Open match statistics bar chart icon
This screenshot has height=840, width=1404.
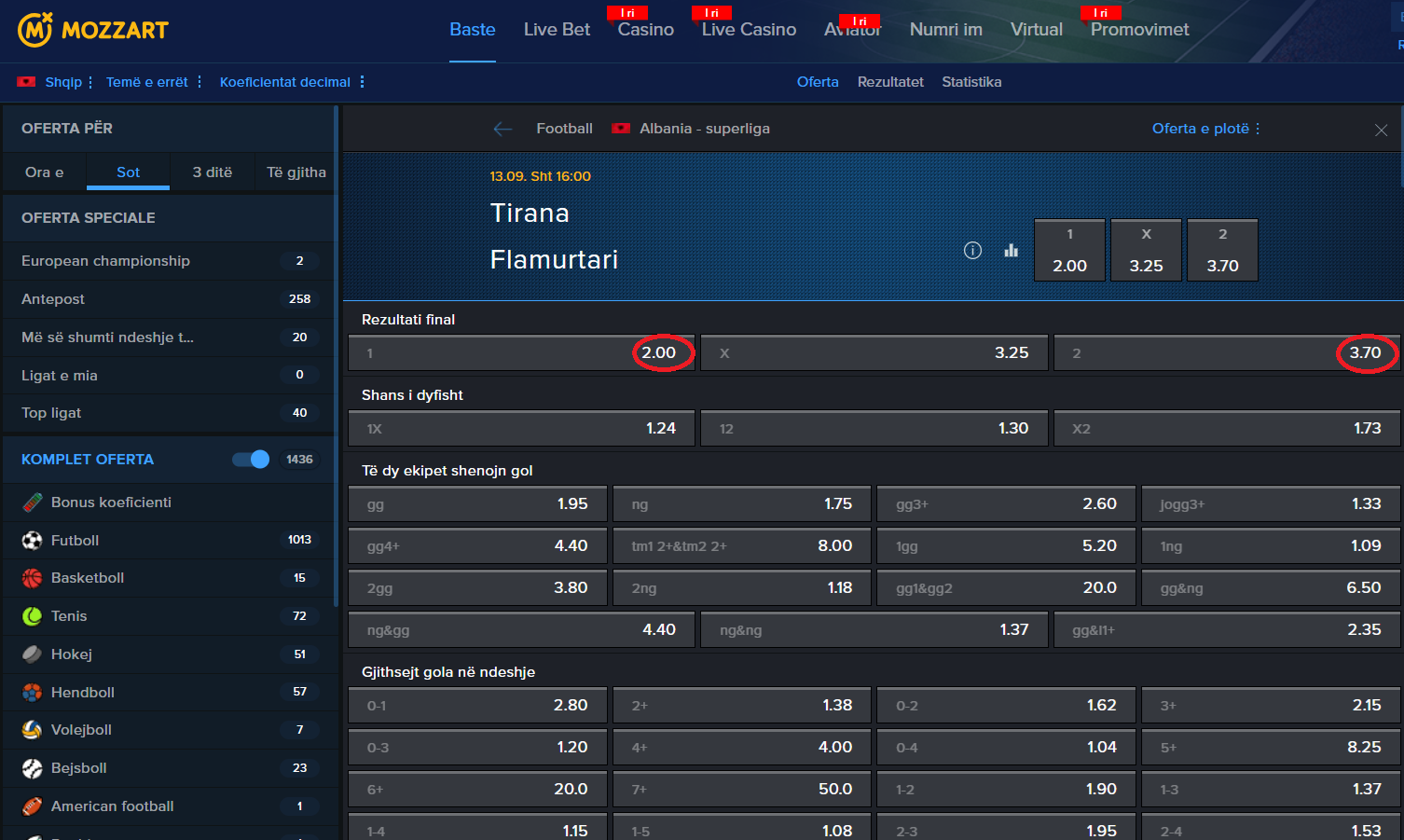coord(1012,250)
